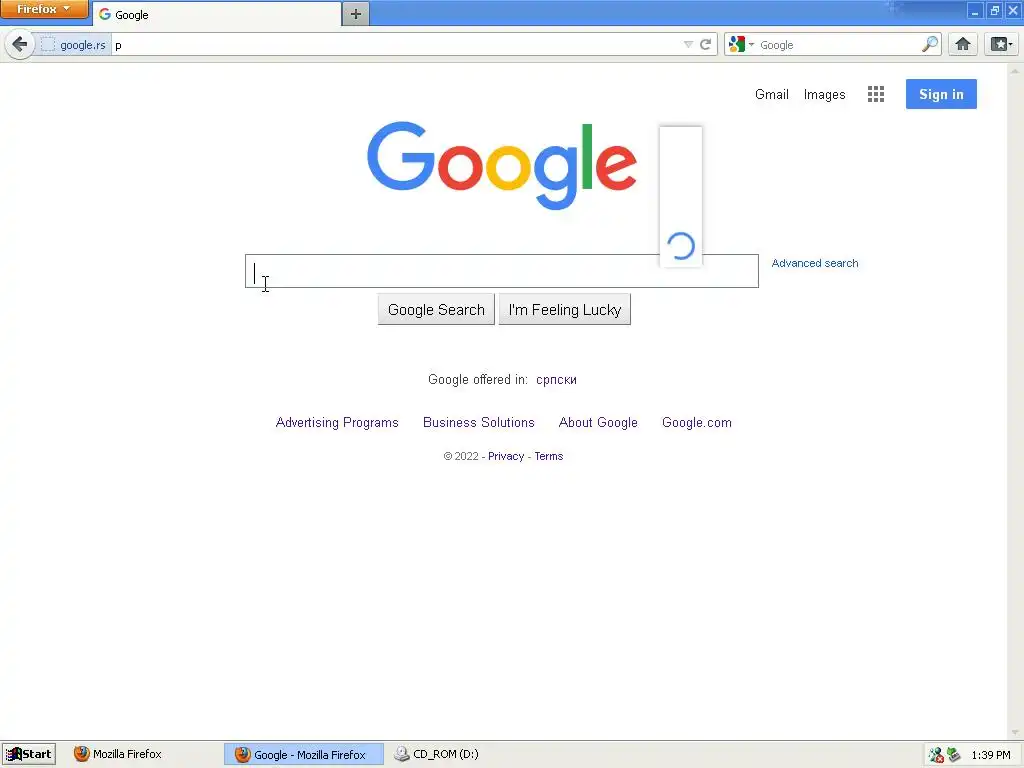Open the URL history dropdown arrow

tap(688, 44)
